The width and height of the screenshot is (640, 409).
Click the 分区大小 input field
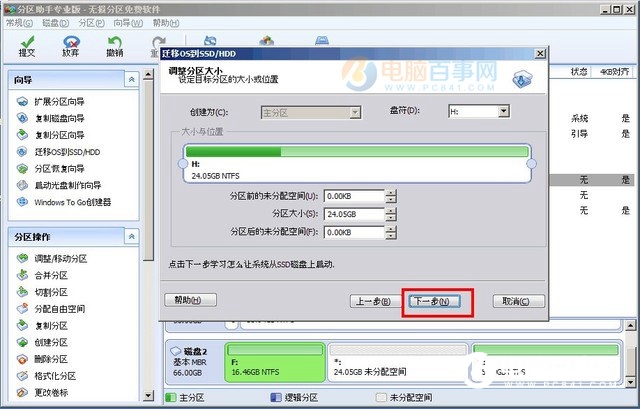click(x=354, y=214)
